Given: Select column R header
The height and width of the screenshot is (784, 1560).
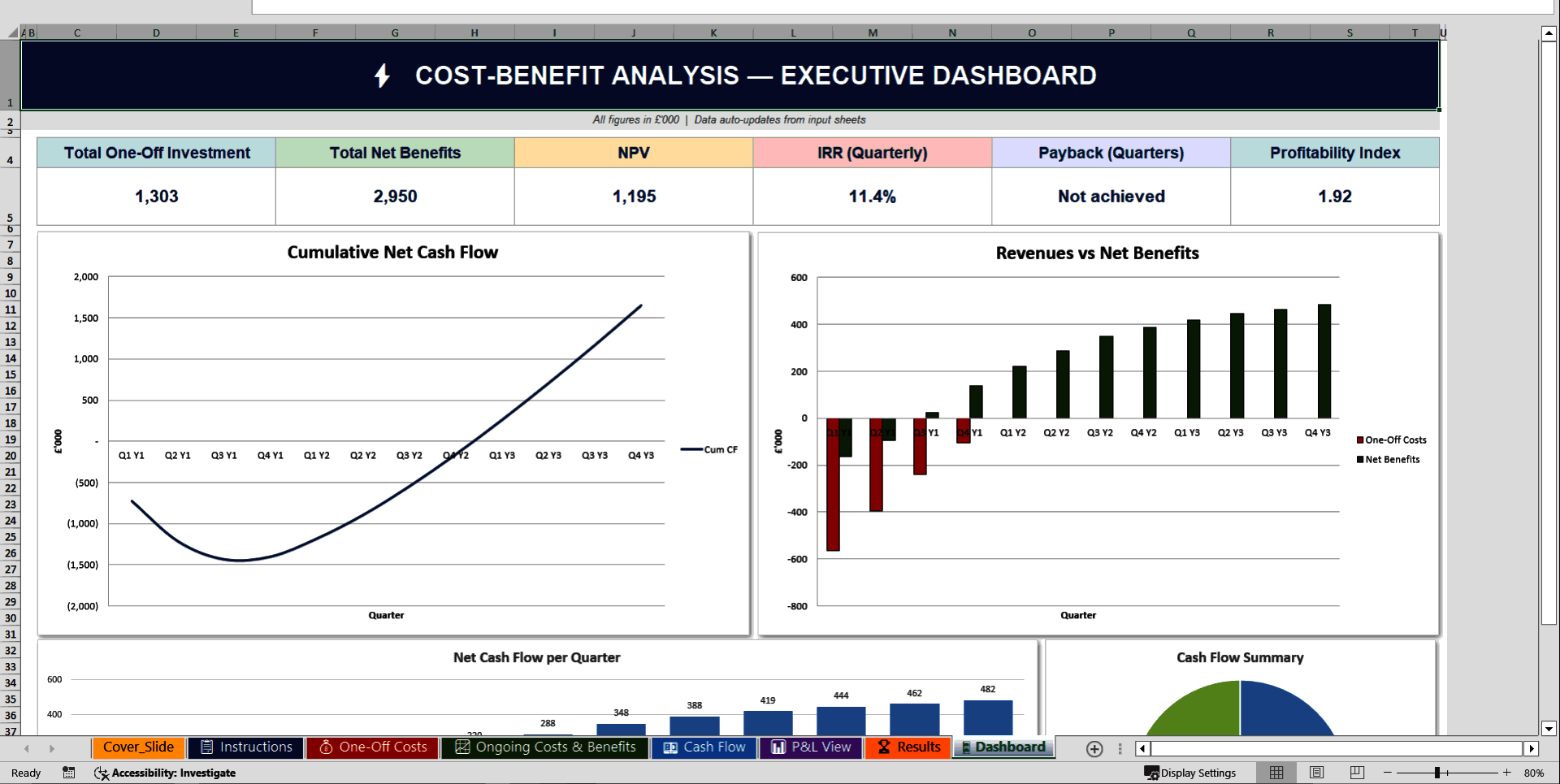Looking at the screenshot, I should point(1271,32).
